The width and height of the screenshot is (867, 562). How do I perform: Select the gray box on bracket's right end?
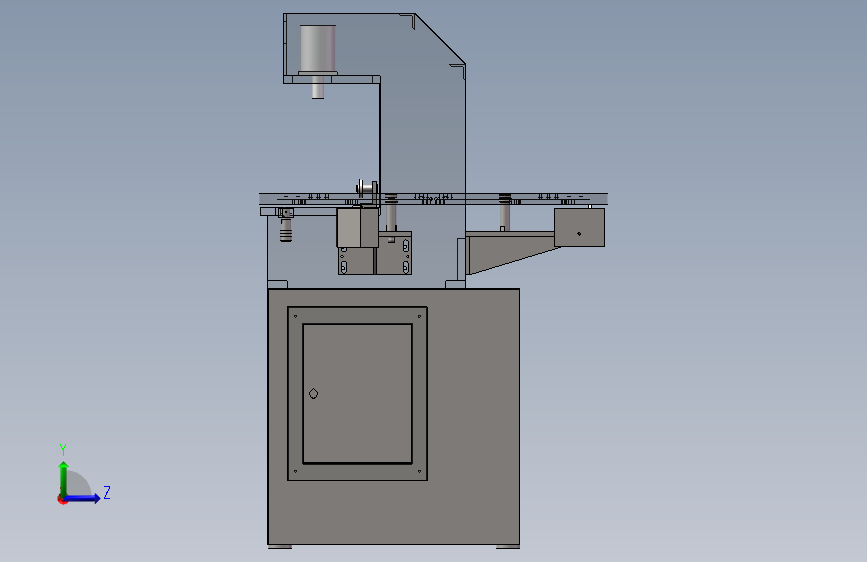(579, 227)
